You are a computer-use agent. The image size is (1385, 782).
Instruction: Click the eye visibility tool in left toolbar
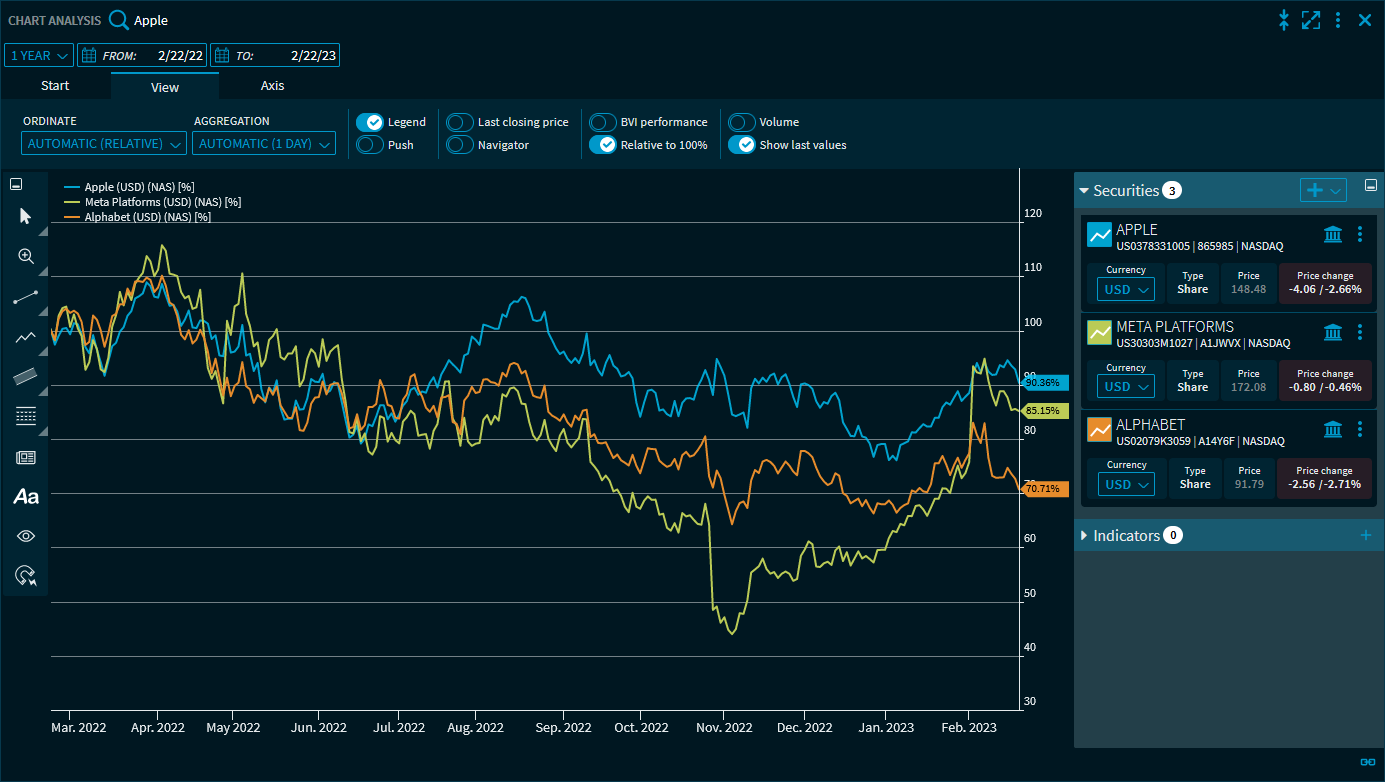26,536
